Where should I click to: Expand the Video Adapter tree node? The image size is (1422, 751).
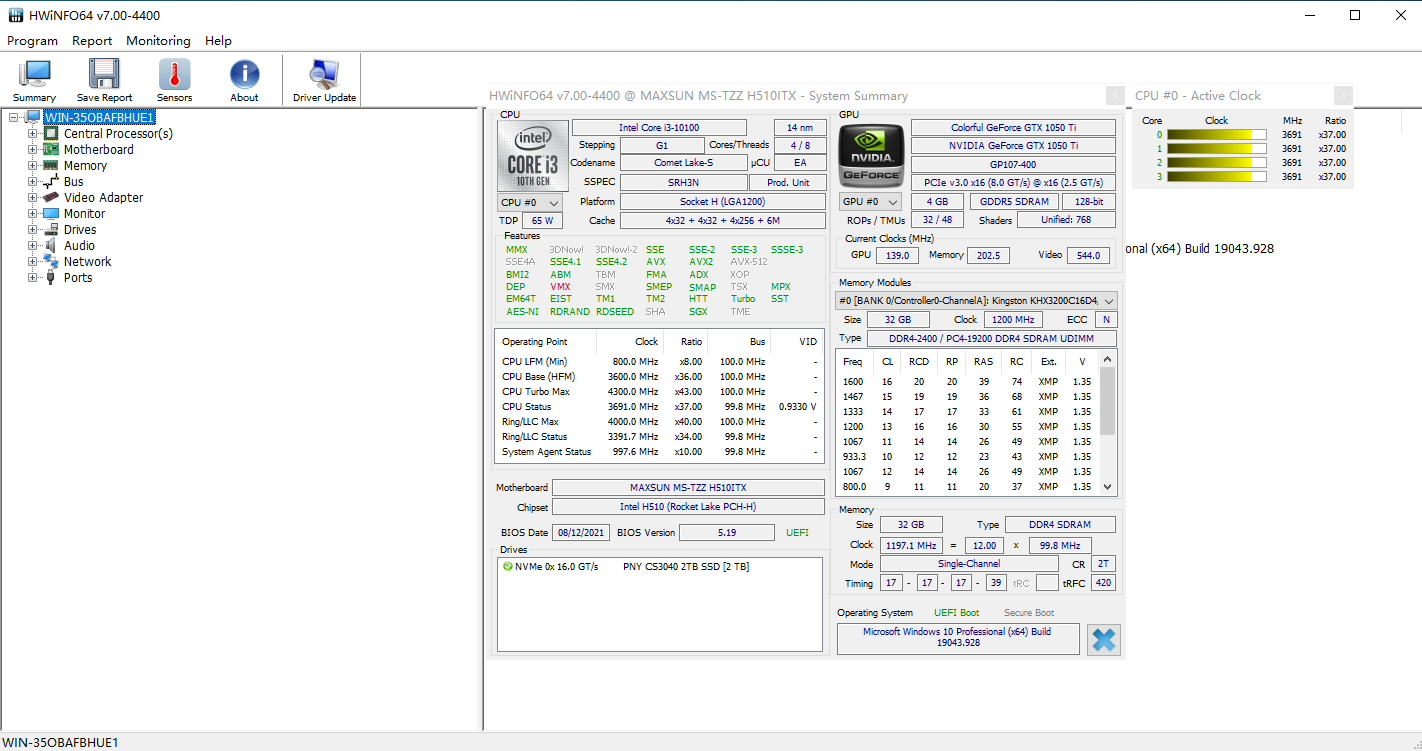click(x=33, y=198)
